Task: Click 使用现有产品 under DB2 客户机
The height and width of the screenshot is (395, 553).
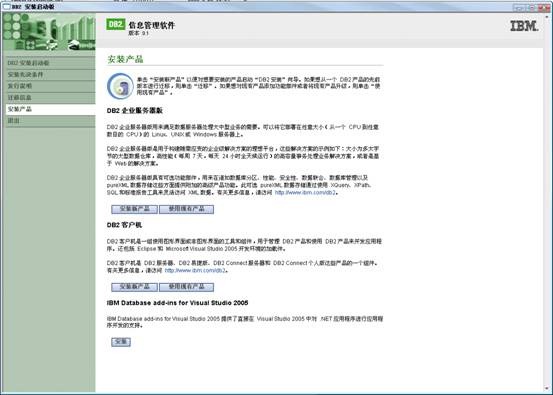Action: [x=186, y=287]
